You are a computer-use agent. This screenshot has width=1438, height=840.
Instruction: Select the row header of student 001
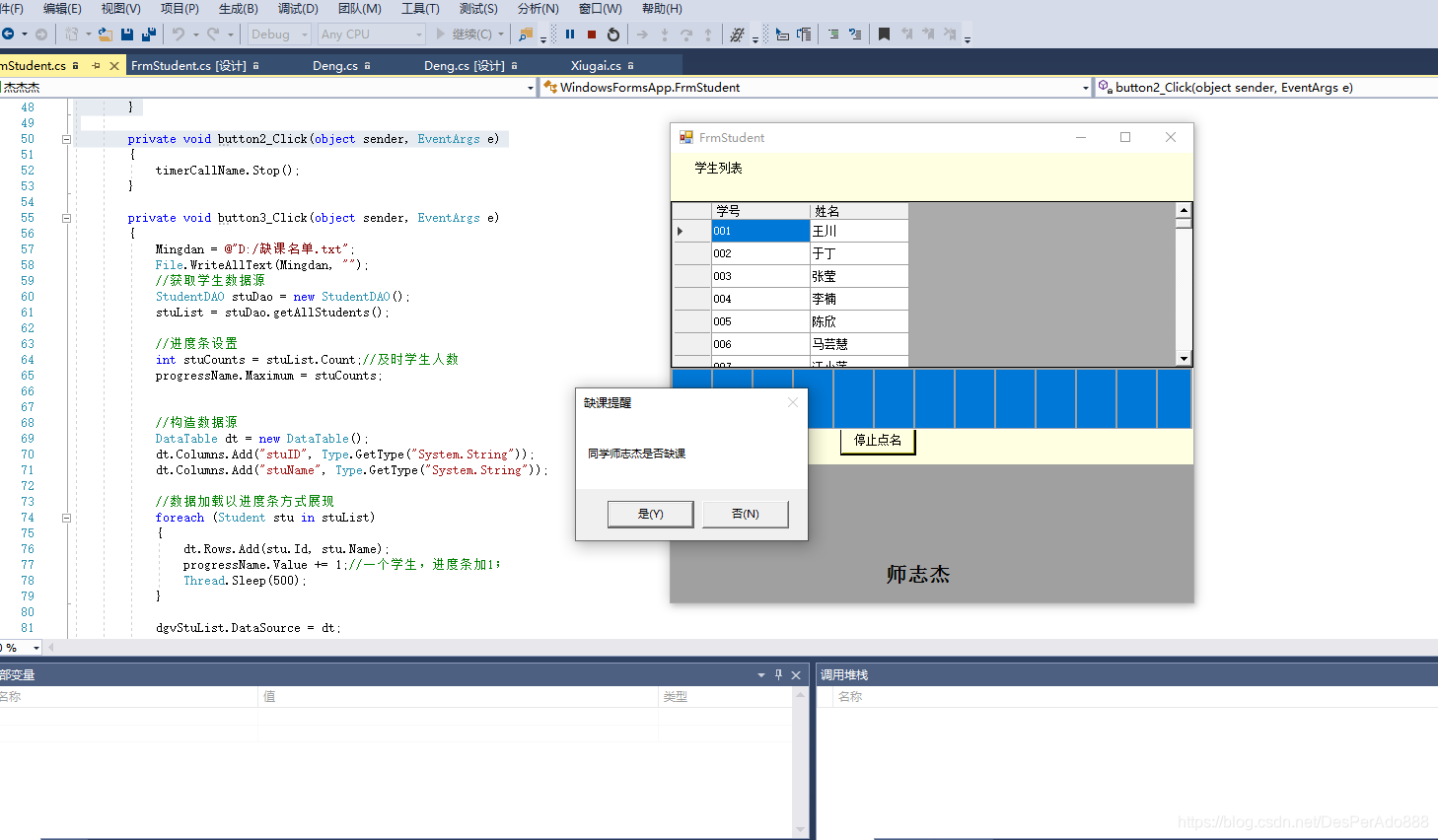pyautogui.click(x=691, y=232)
